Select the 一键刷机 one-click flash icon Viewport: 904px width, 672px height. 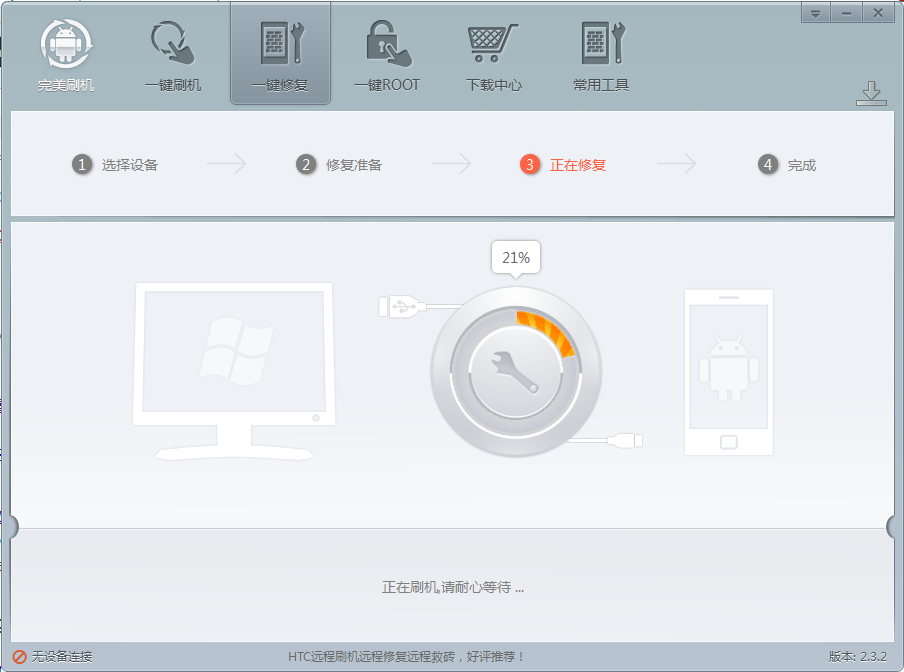click(x=173, y=43)
